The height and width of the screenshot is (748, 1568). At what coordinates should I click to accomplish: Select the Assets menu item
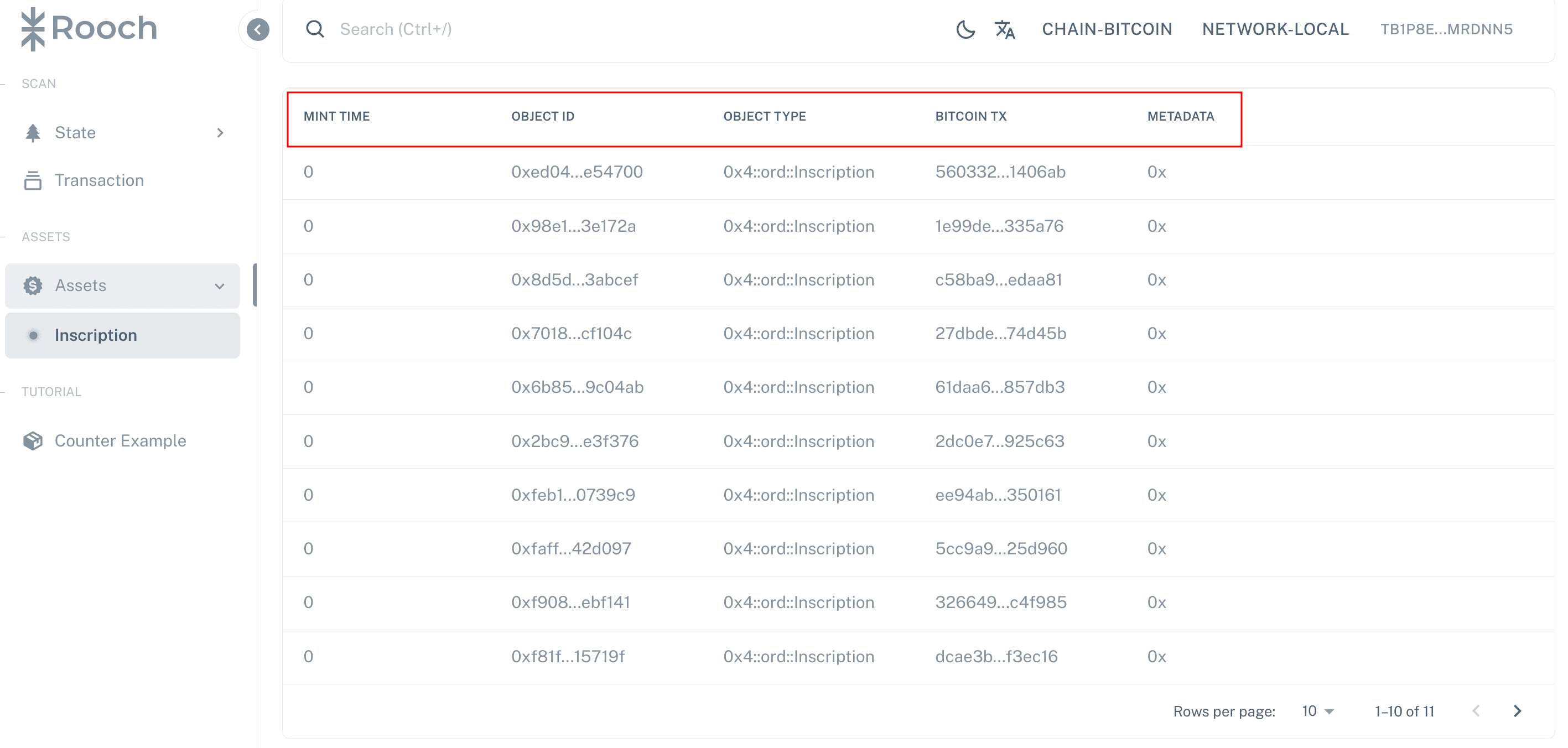click(122, 285)
